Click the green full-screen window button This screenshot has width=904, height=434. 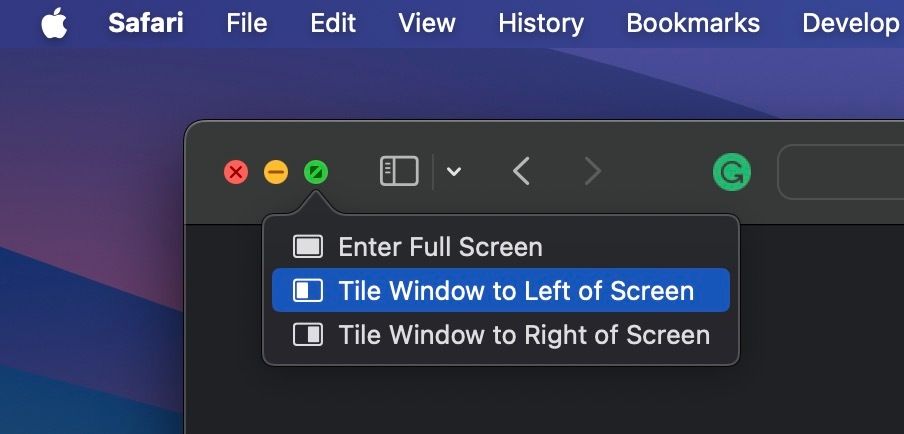(x=316, y=173)
